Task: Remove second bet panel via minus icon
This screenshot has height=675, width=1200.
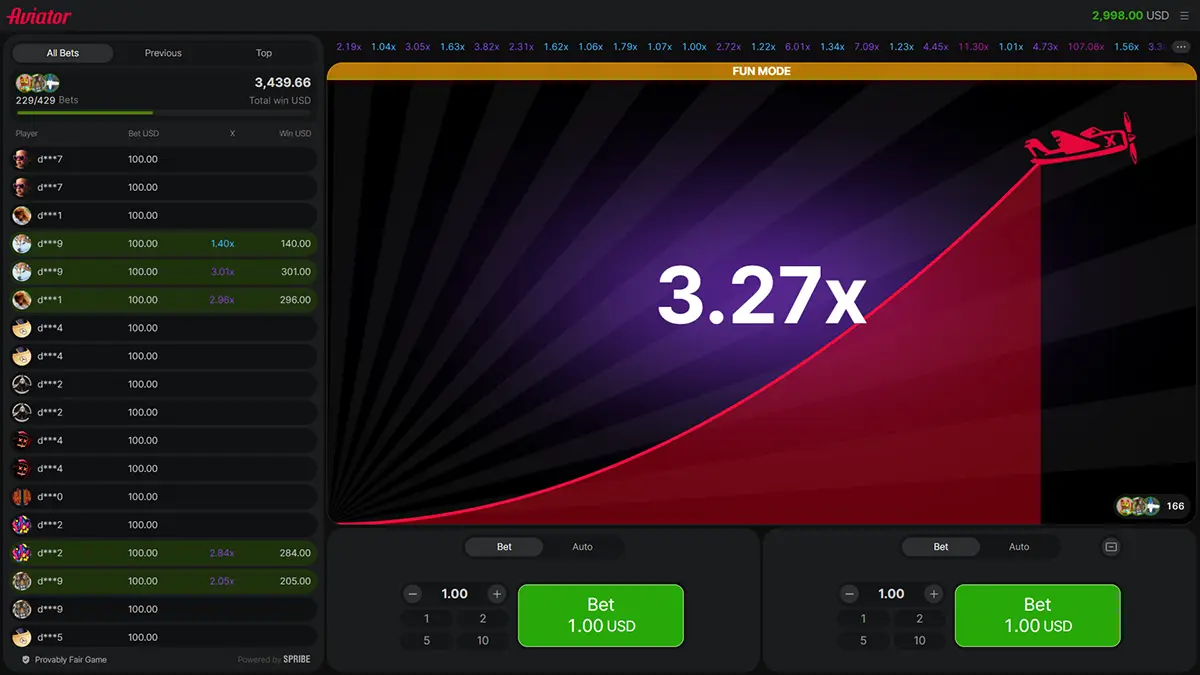Action: pyautogui.click(x=1111, y=547)
